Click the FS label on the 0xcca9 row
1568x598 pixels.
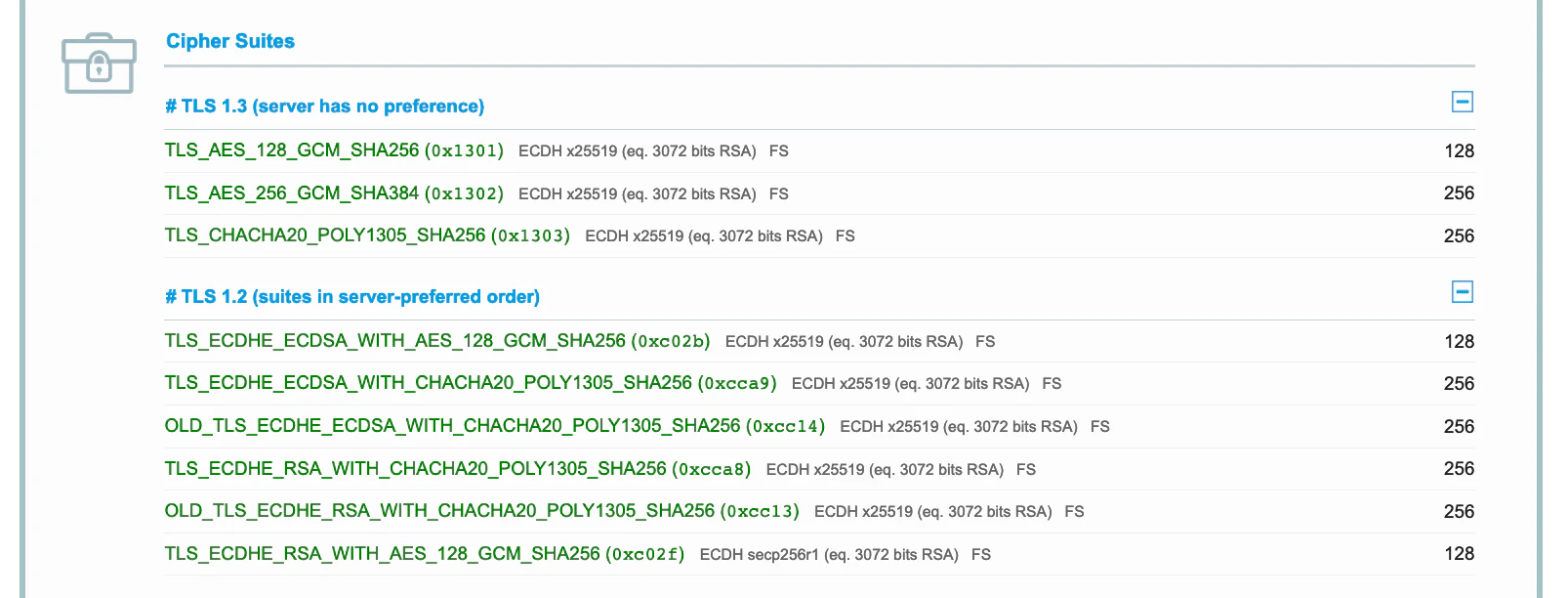pos(1052,384)
